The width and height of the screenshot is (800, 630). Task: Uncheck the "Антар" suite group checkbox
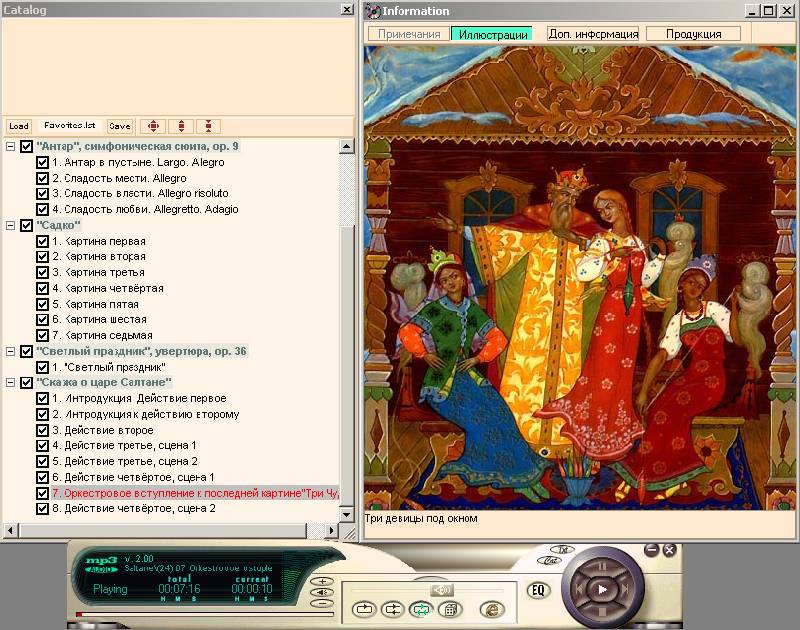pyautogui.click(x=27, y=147)
